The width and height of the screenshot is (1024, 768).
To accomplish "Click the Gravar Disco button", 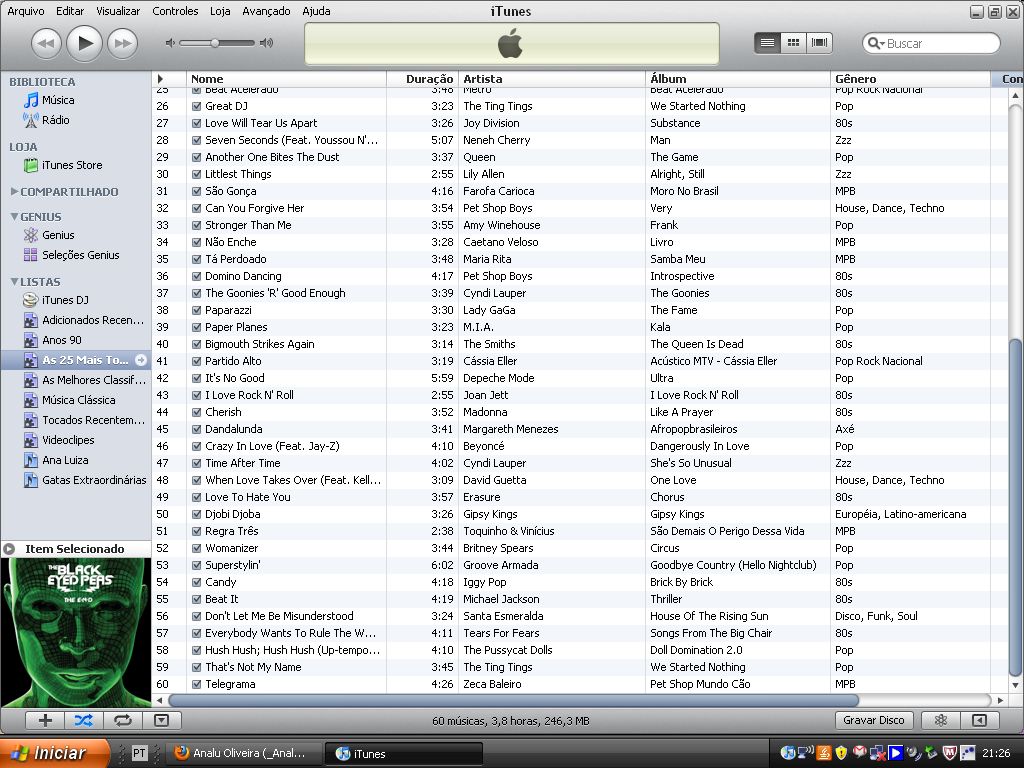I will coord(874,720).
